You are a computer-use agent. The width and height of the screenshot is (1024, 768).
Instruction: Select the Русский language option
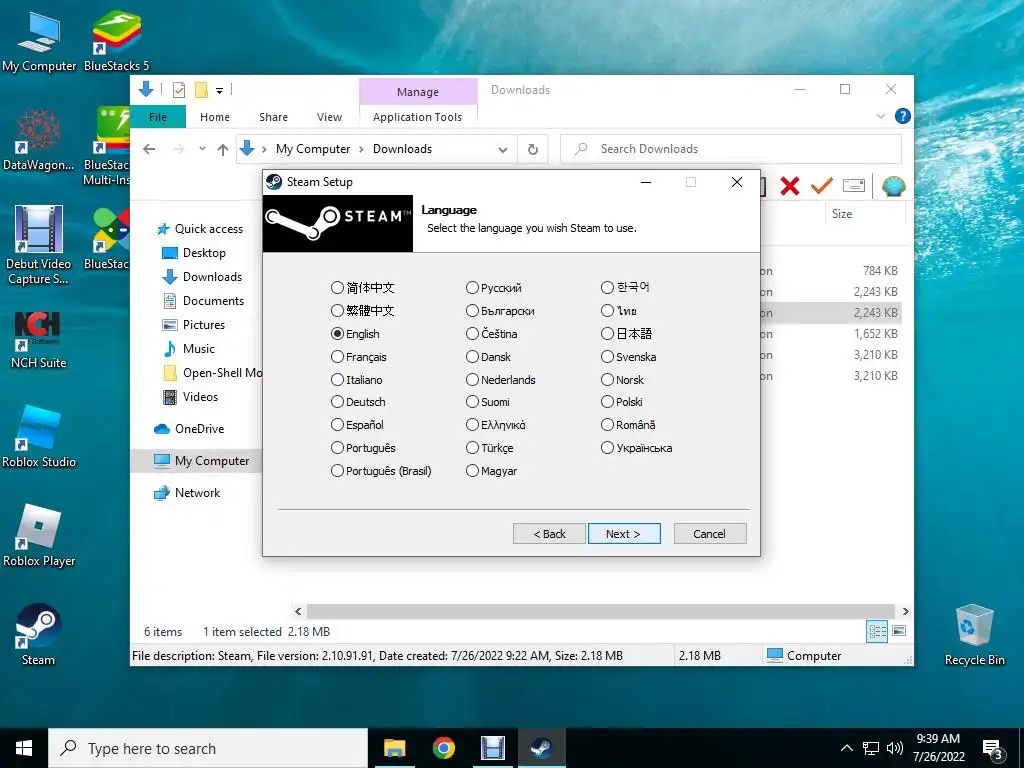pos(494,287)
